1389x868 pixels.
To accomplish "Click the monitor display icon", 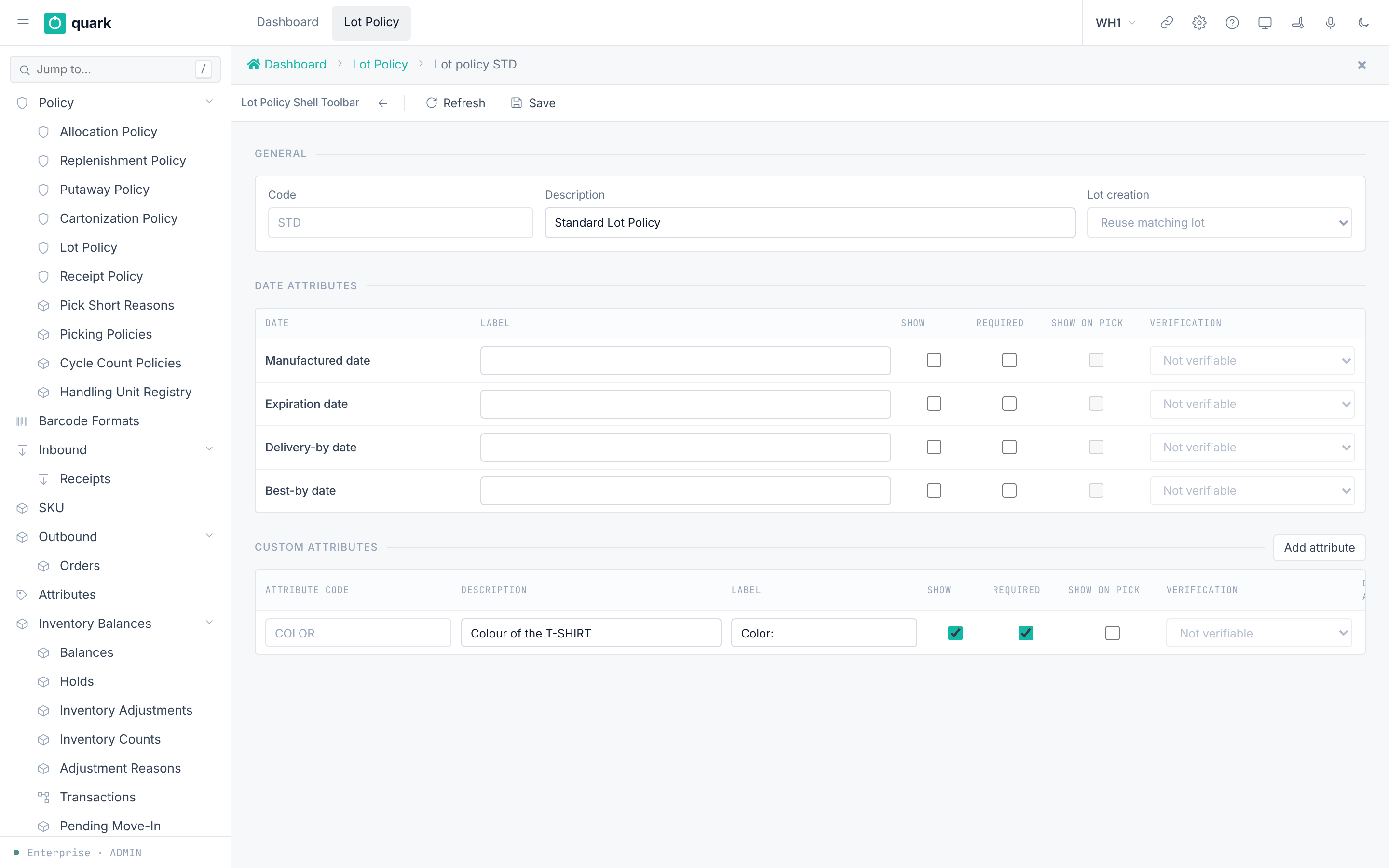I will point(1265,23).
